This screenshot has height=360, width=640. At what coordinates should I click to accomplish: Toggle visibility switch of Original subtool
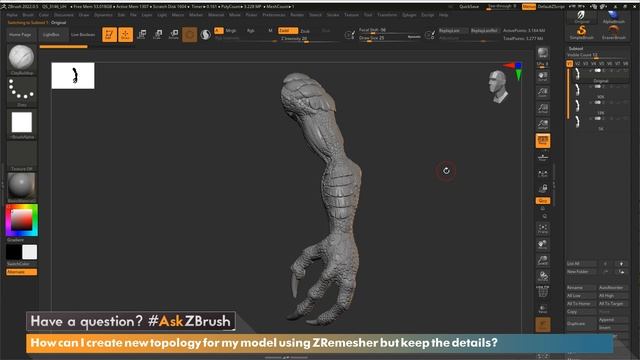pyautogui.click(x=598, y=71)
